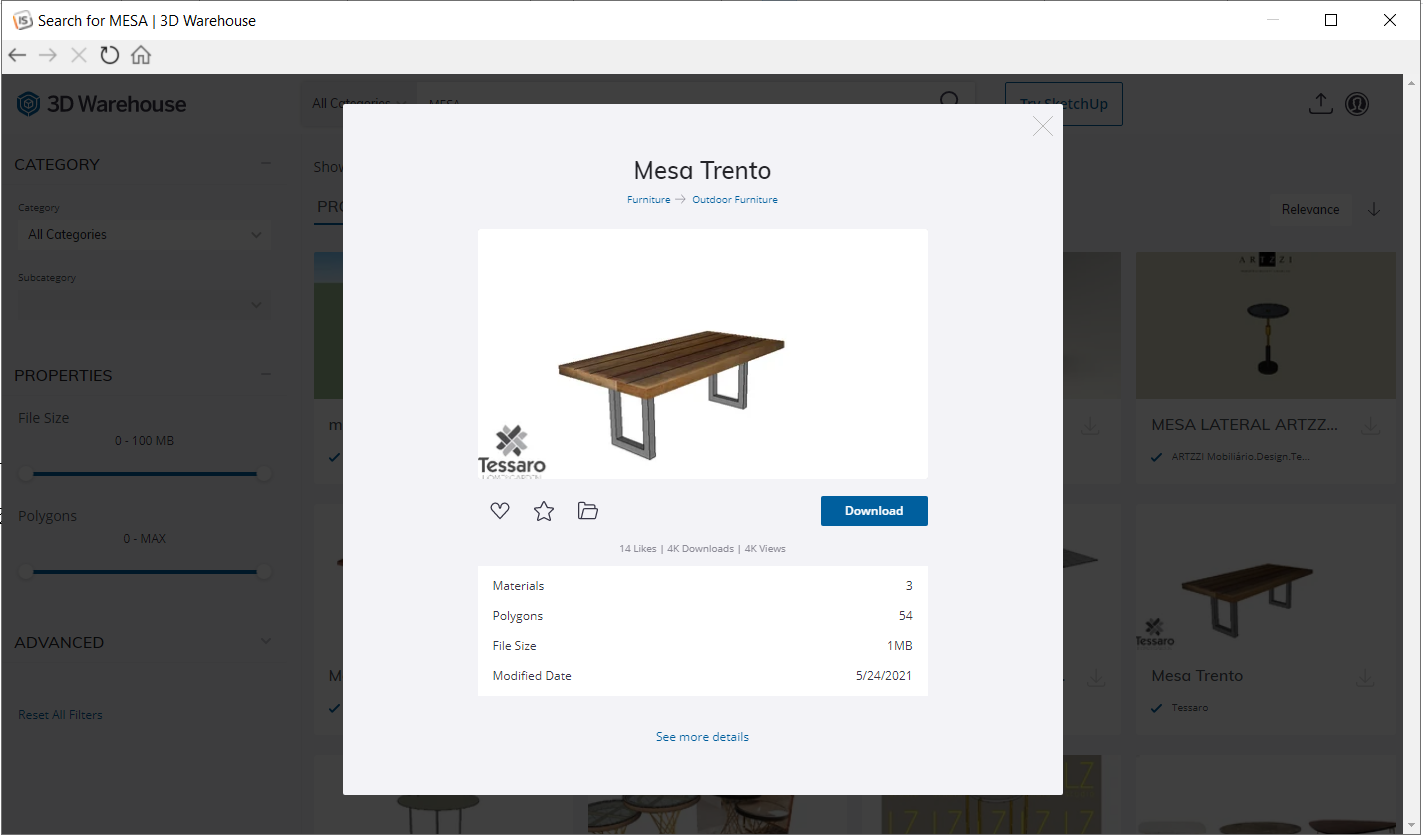Image resolution: width=1423 pixels, height=835 pixels.
Task: Click Mesa Trento result title
Action: 1197,676
